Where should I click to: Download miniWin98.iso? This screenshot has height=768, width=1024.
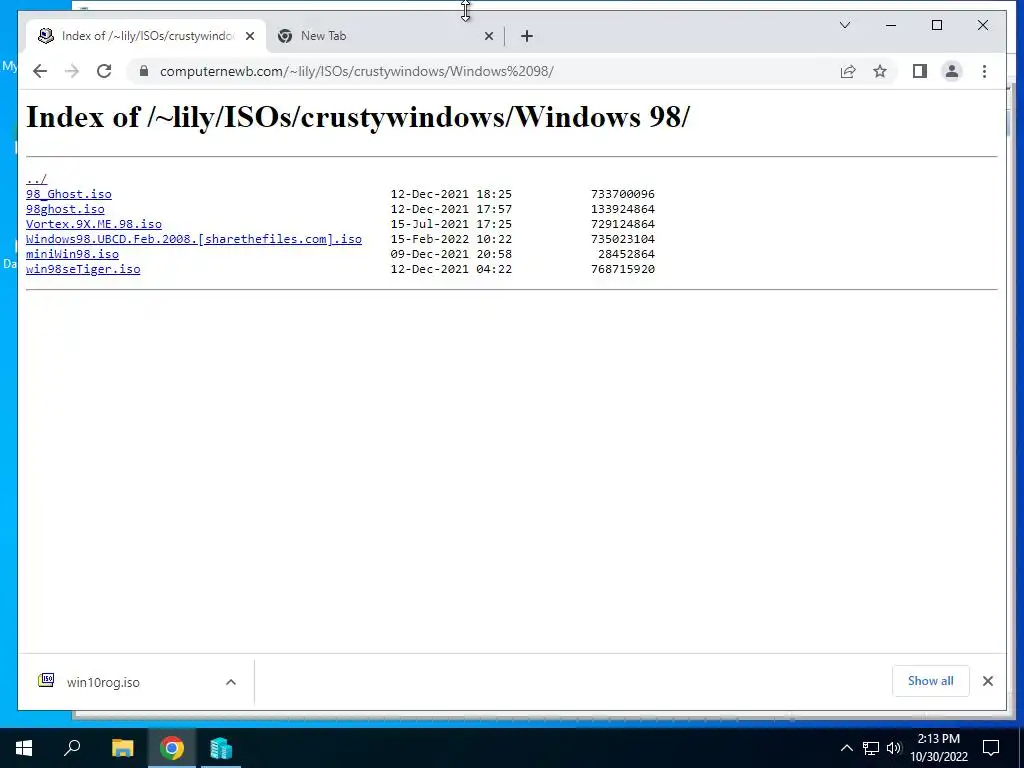(72, 254)
